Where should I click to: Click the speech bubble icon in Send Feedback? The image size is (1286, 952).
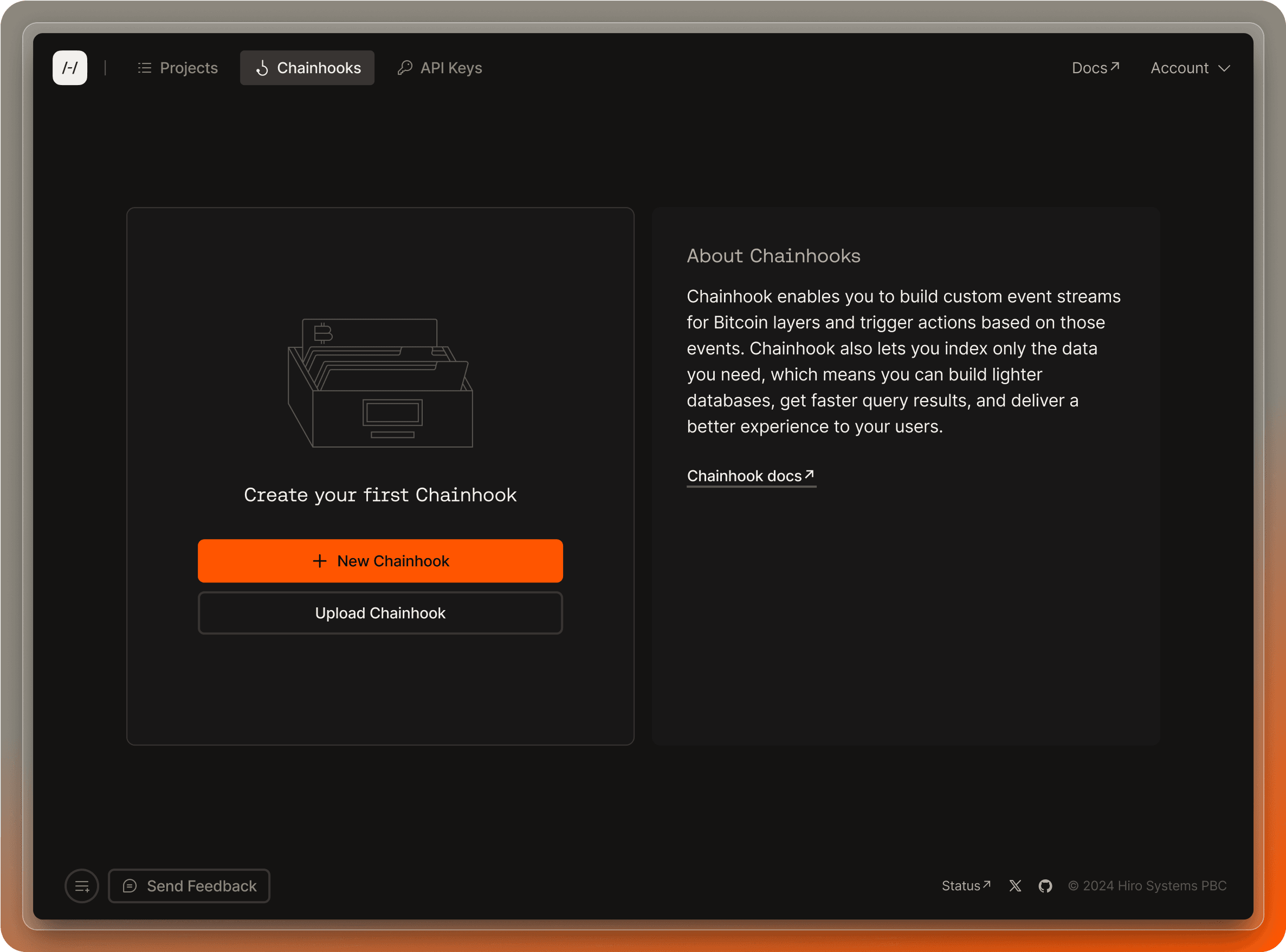(x=130, y=886)
